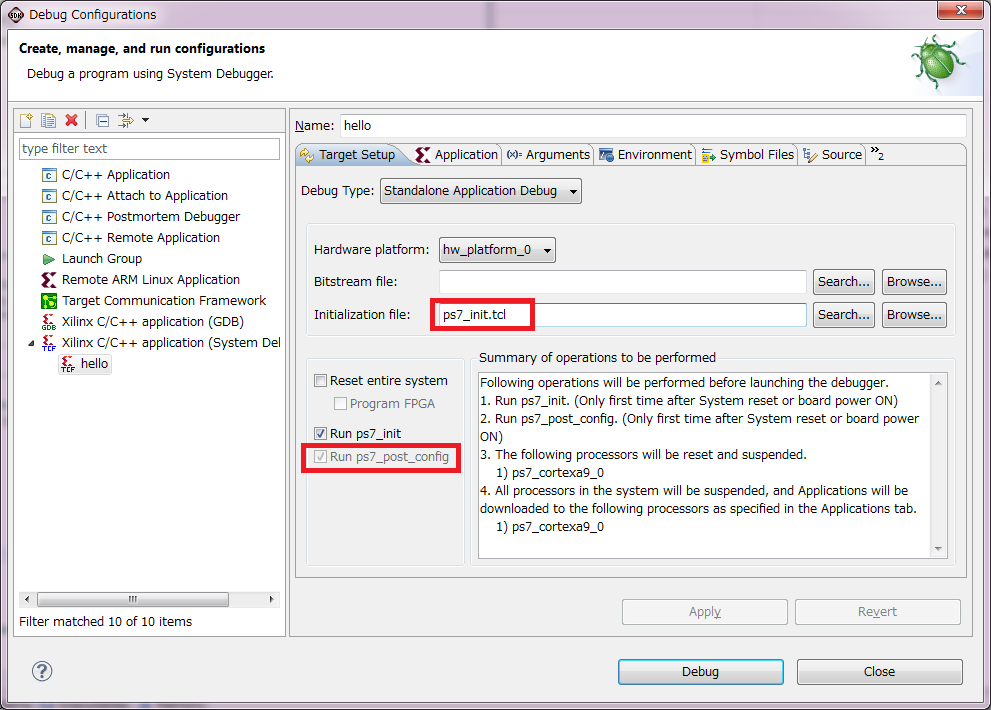This screenshot has height=710, width=991.
Task: Click Browse button for Initialization file
Action: 914,315
